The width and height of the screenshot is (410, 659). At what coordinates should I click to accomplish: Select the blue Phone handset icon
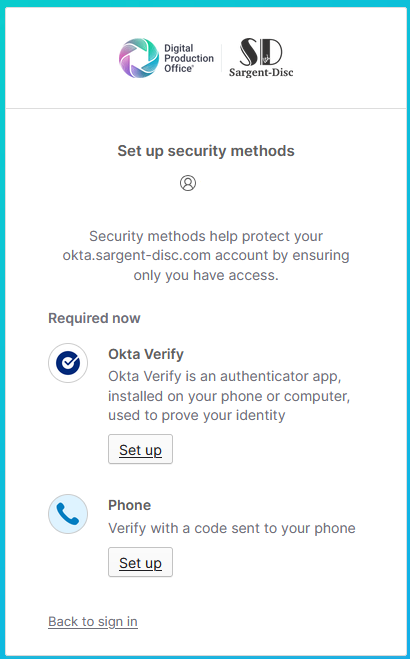[x=68, y=514]
